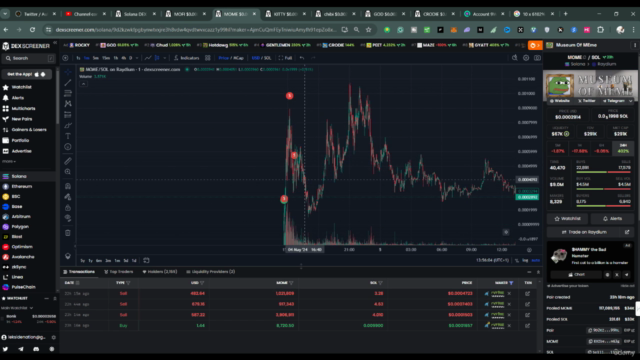The image size is (640, 360).
Task: Open the chart templates grid icon
Action: tap(208, 58)
